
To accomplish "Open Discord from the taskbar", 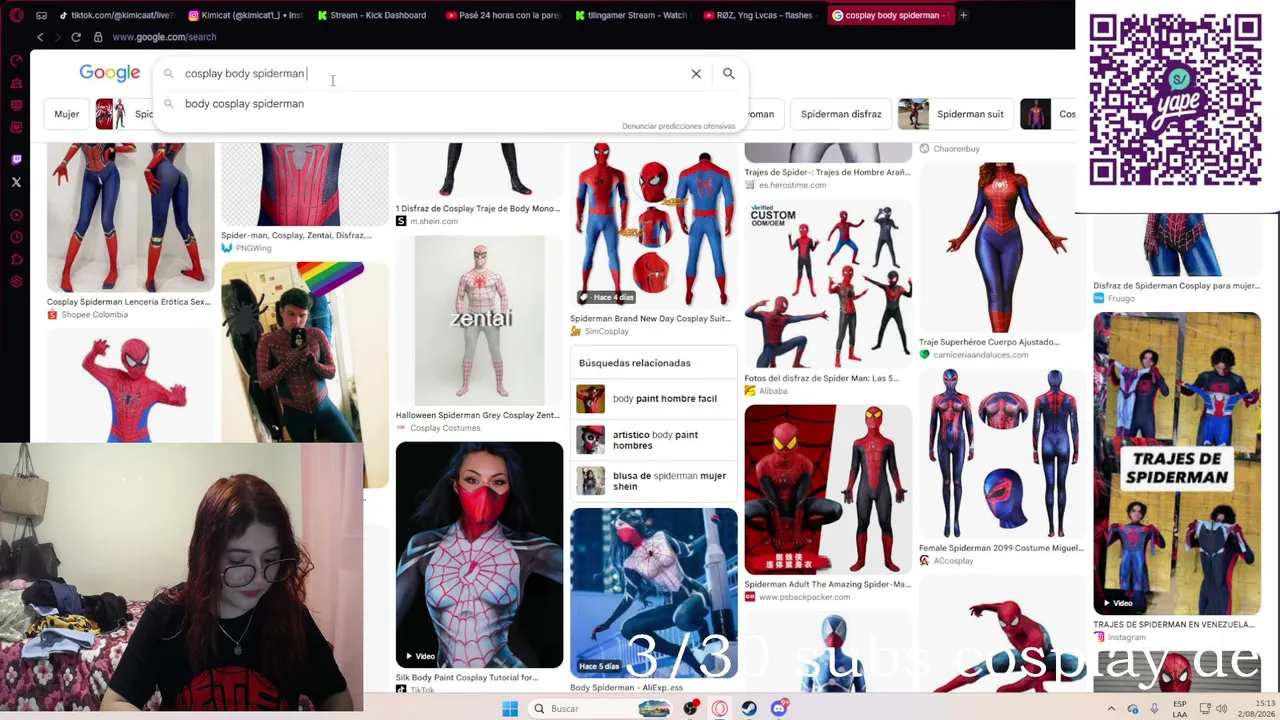I will click(779, 709).
